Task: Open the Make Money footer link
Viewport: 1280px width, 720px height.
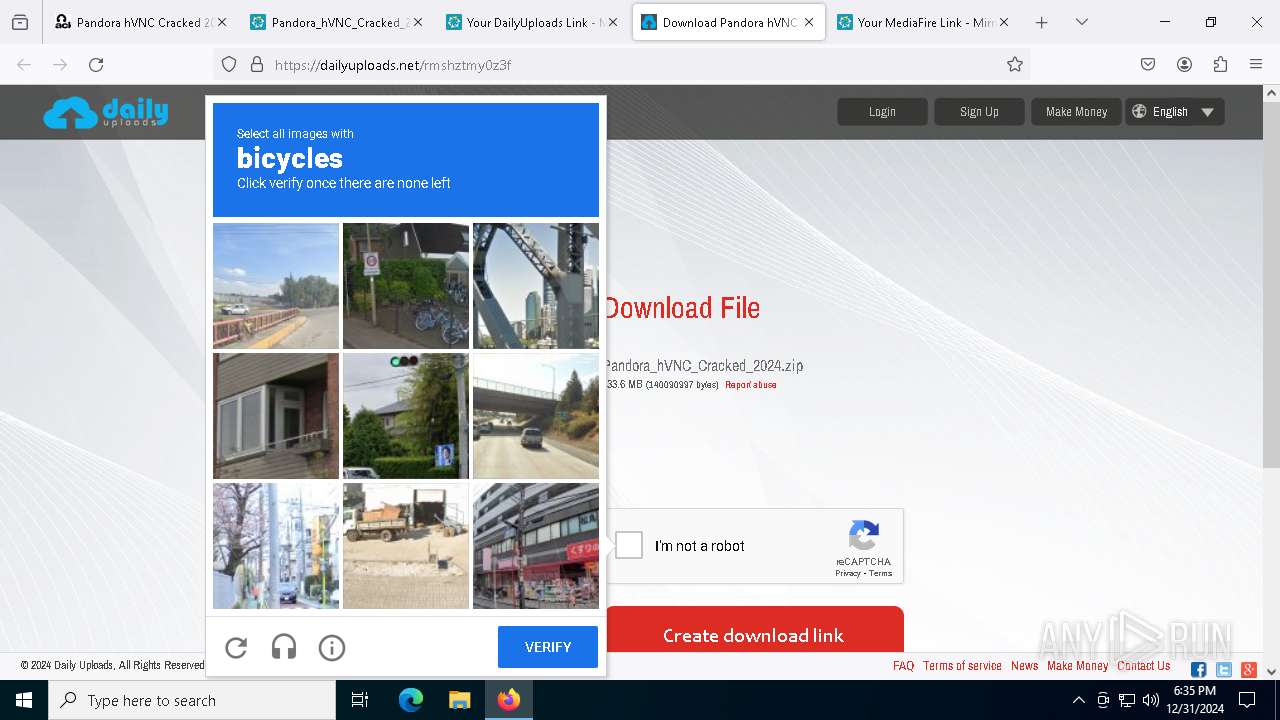Action: (1078, 666)
